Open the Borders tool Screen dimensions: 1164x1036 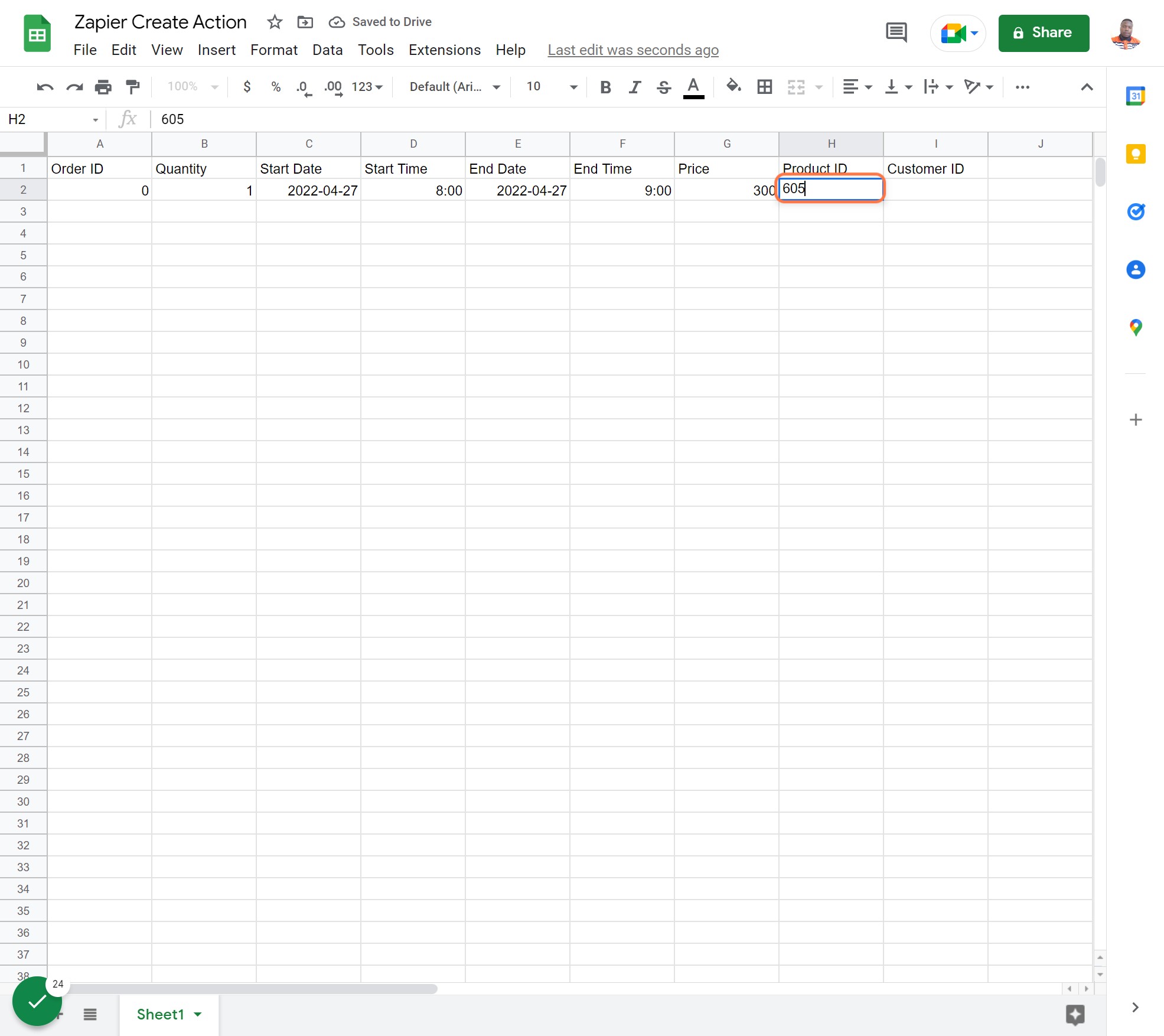765,87
